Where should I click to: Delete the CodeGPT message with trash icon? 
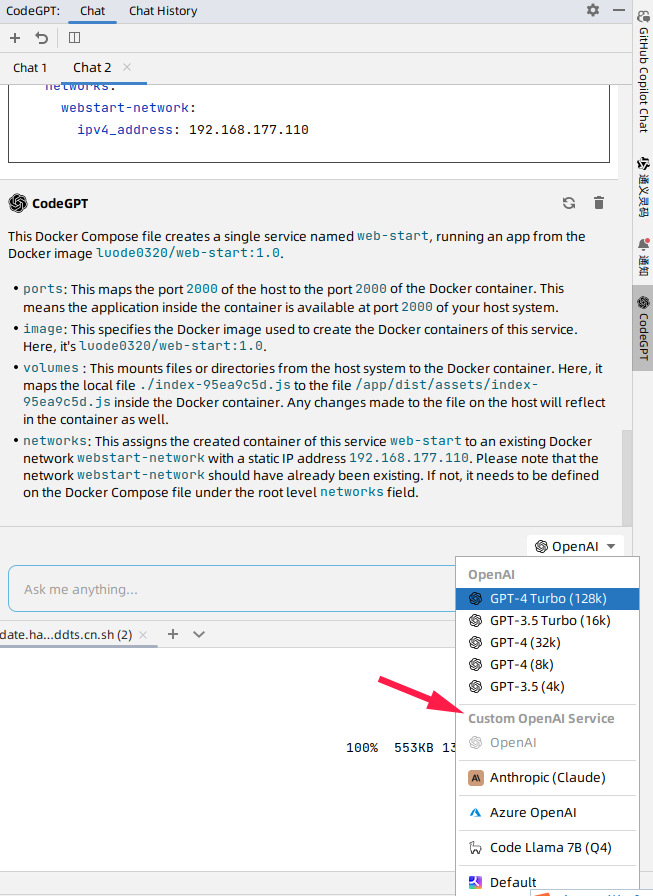tap(599, 203)
